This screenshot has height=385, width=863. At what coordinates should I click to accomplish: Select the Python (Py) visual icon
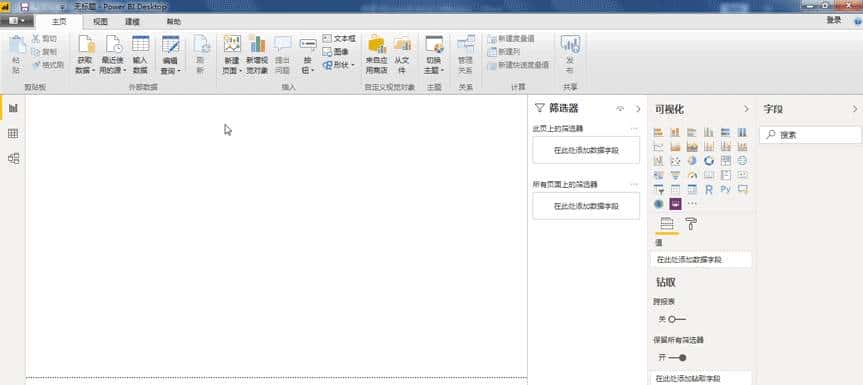coord(725,189)
